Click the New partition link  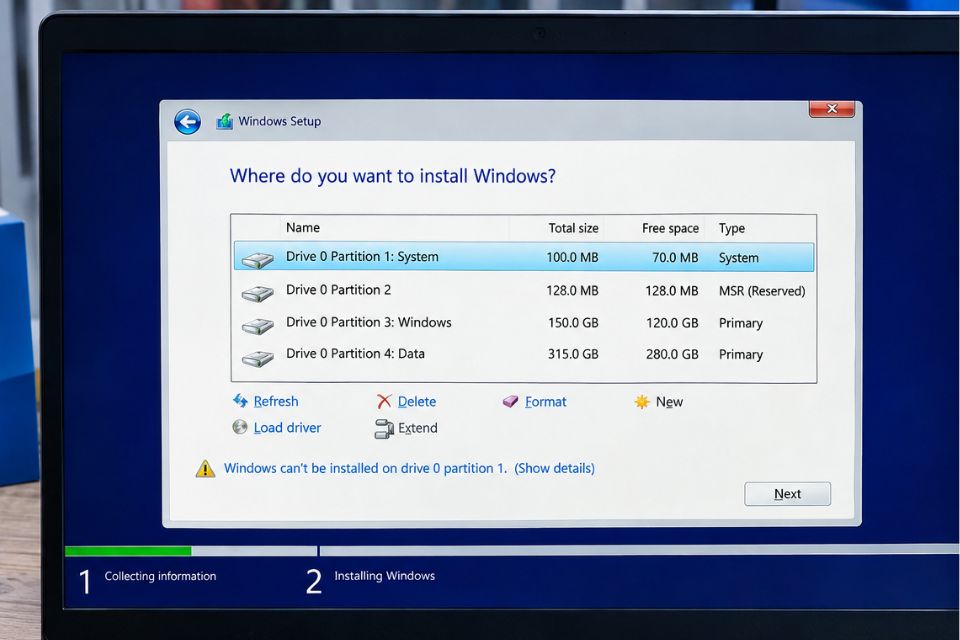click(669, 402)
